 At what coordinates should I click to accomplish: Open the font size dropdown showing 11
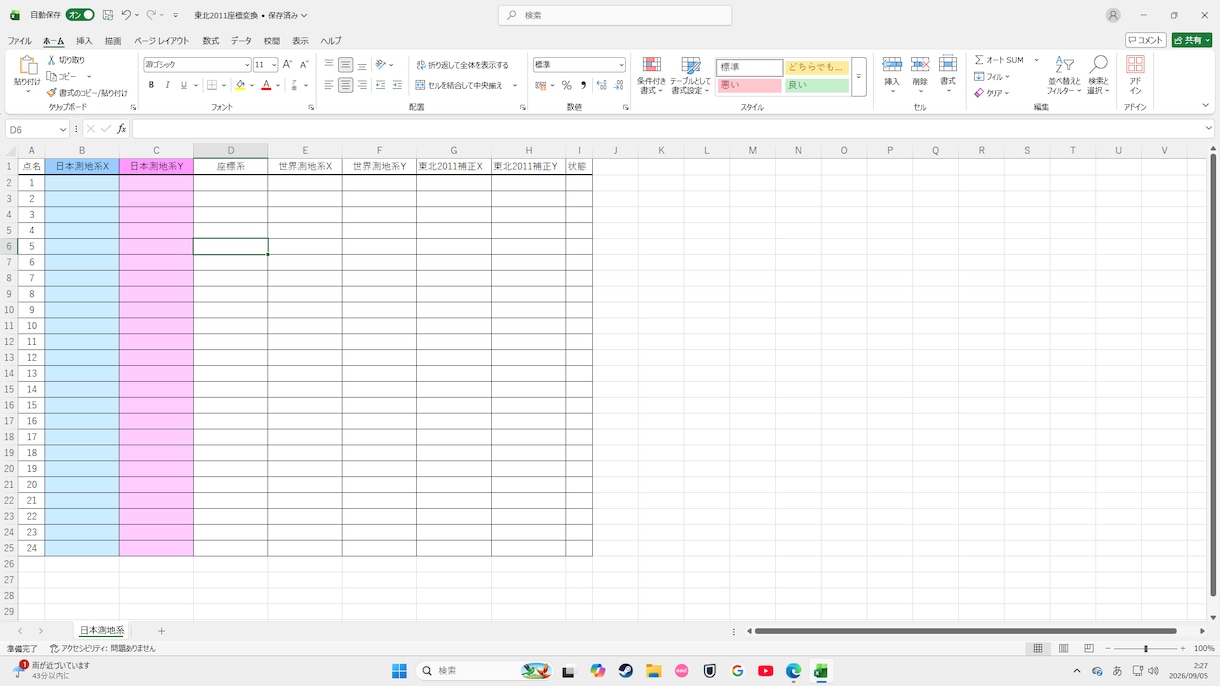274,65
